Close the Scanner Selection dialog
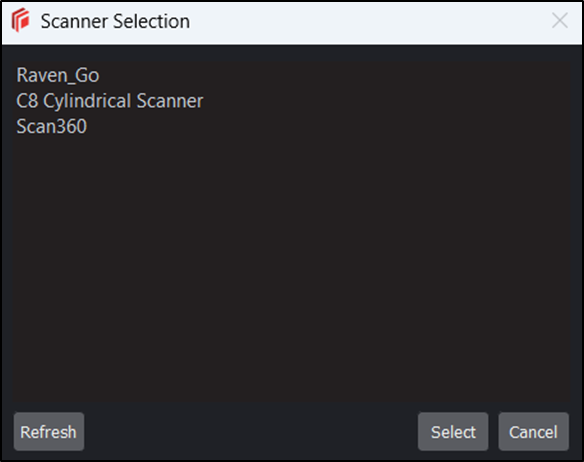The height and width of the screenshot is (462, 584). coord(560,20)
